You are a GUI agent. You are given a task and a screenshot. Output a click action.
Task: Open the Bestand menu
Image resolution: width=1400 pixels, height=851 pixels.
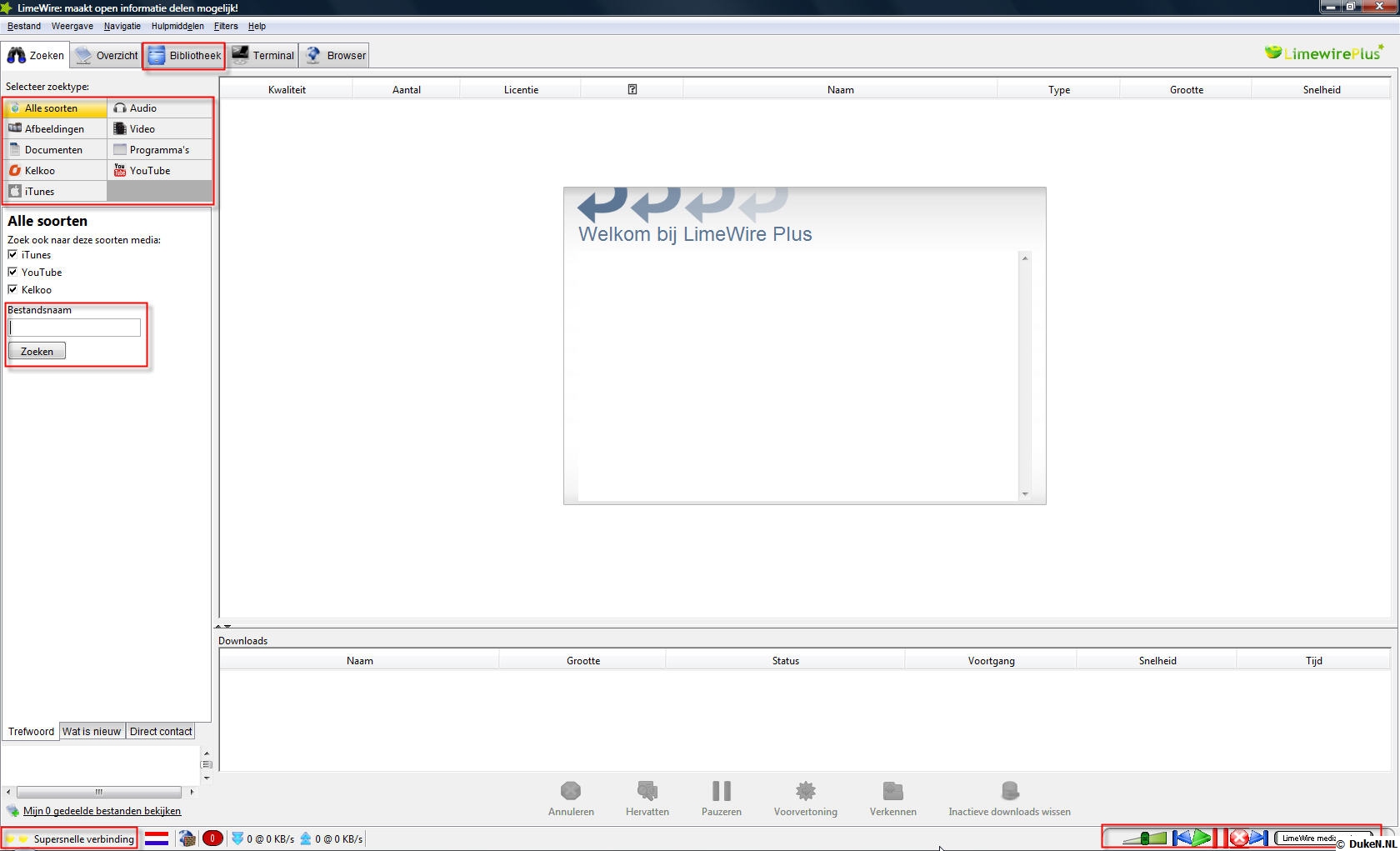pyautogui.click(x=24, y=26)
